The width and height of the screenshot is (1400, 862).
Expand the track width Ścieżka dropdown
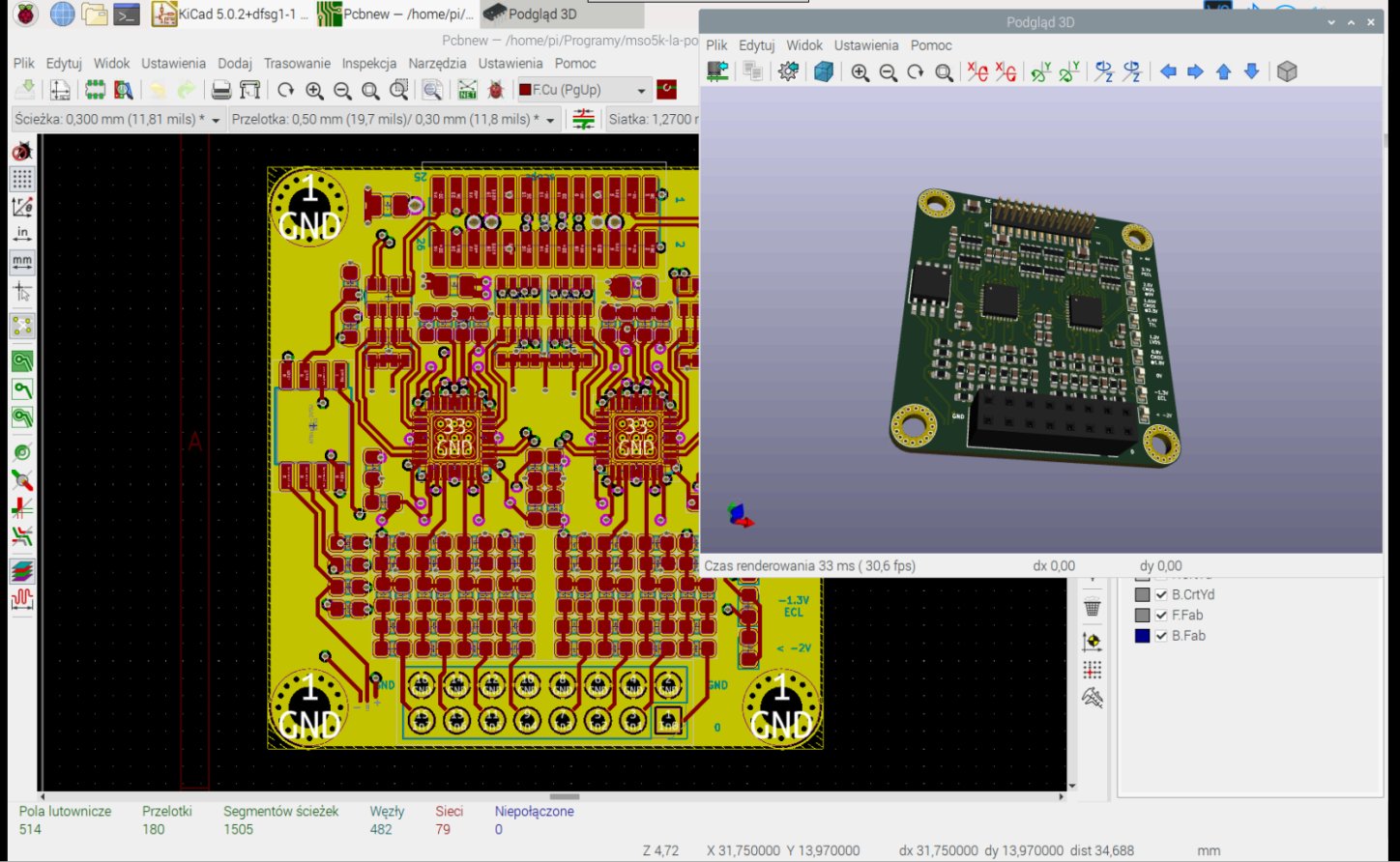click(x=215, y=119)
